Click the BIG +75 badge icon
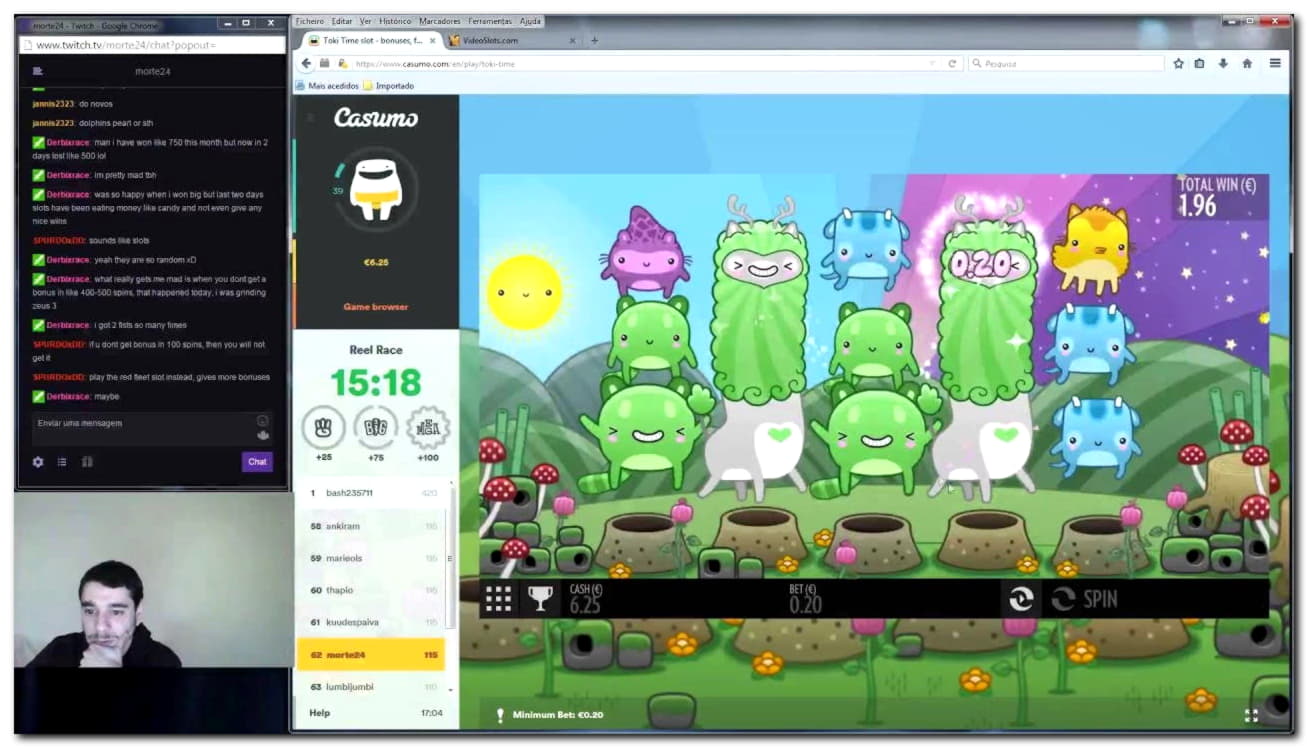This screenshot has width=1308, height=748. click(376, 428)
